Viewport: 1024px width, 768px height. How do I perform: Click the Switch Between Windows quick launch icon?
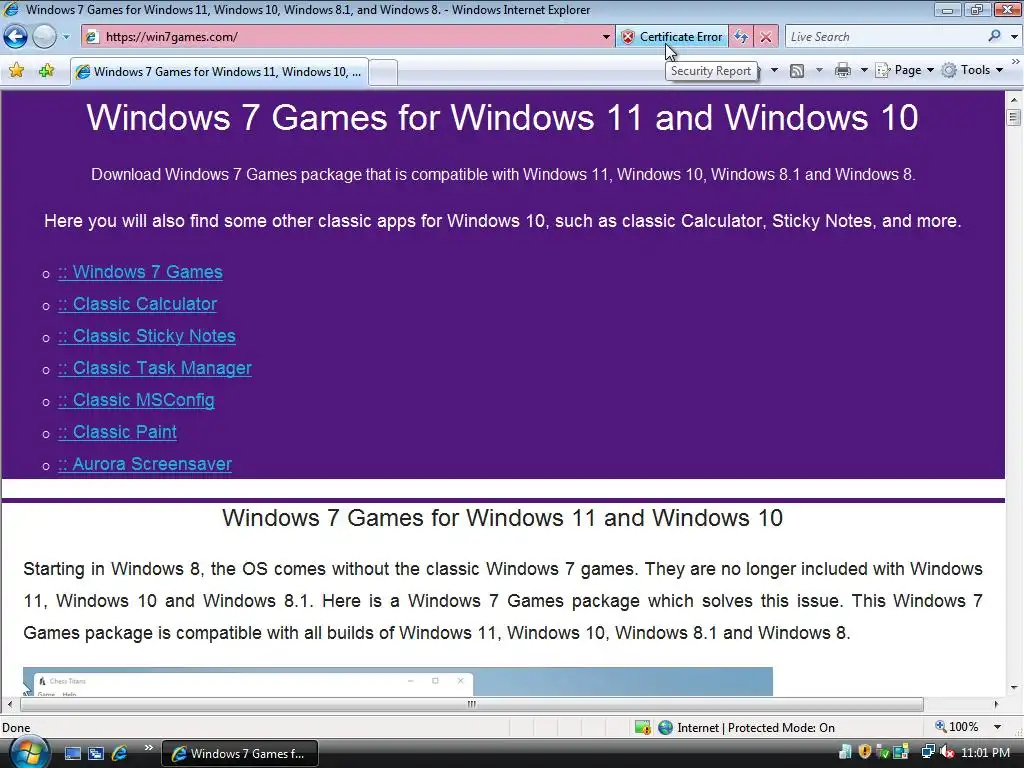coord(96,754)
